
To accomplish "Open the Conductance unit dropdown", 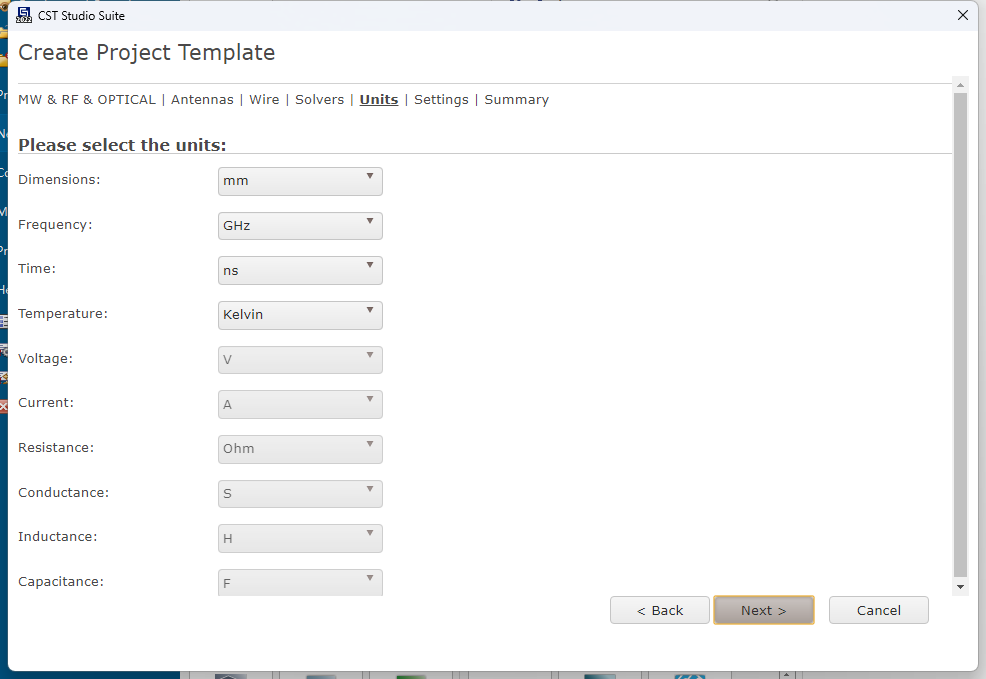I will [x=300, y=494].
